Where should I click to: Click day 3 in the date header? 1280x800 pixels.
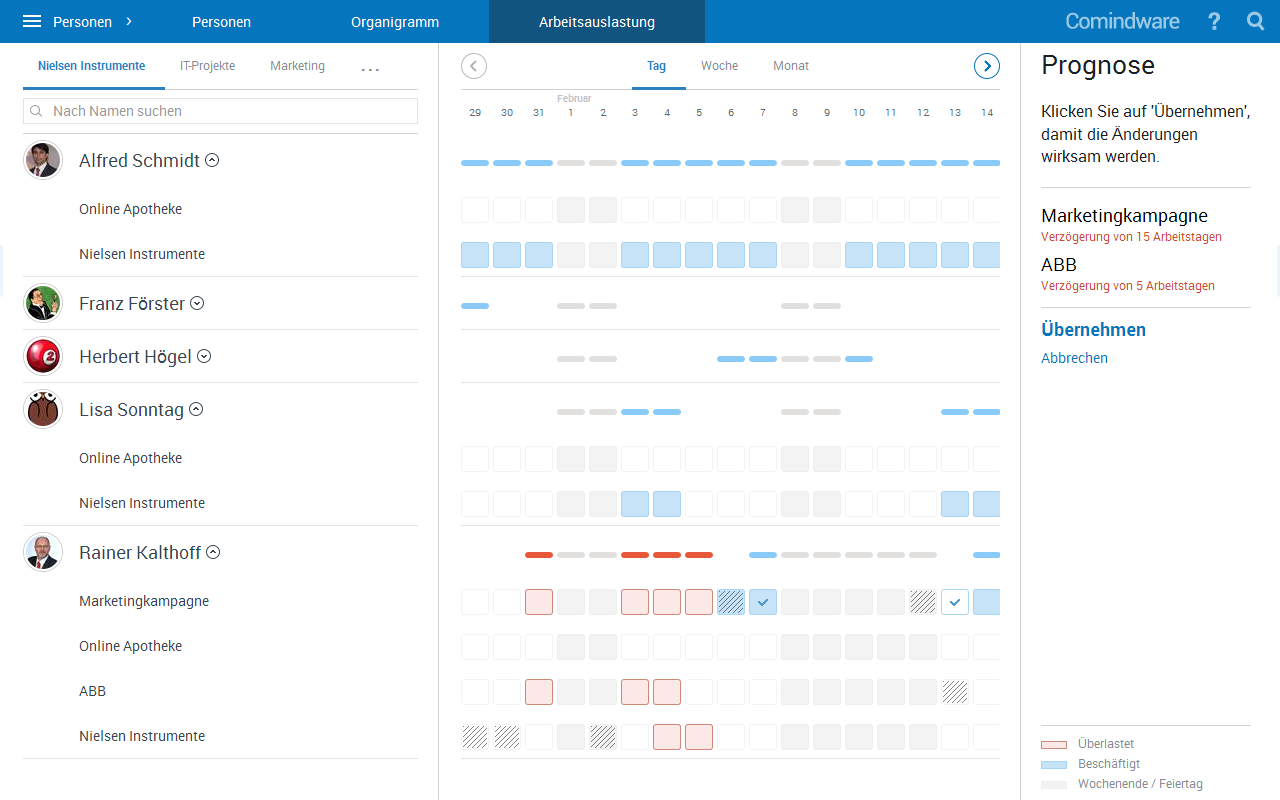pos(635,113)
